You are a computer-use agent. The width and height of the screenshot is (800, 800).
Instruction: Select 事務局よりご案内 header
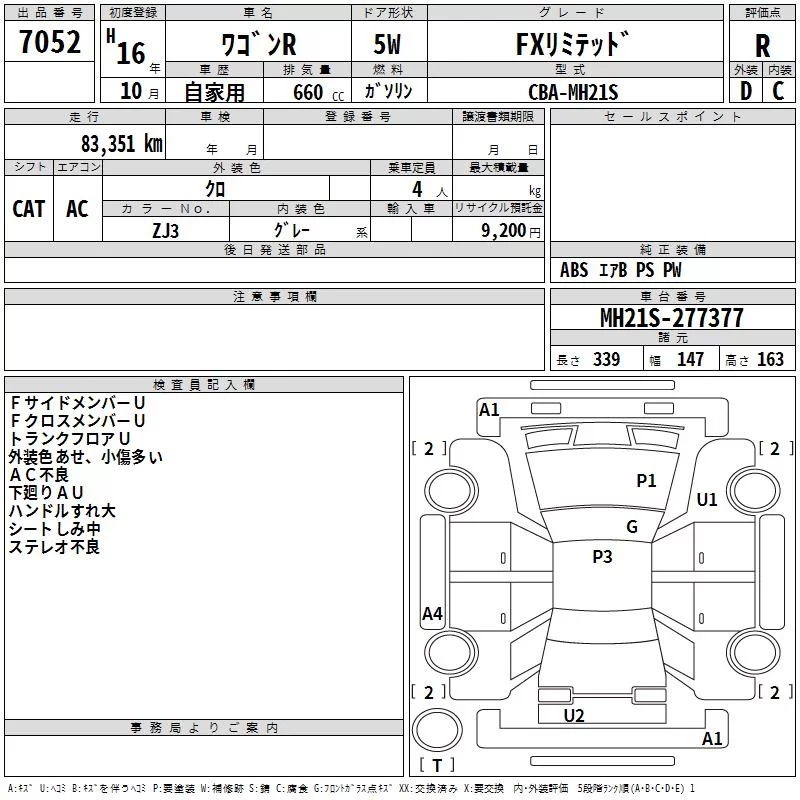tap(204, 728)
